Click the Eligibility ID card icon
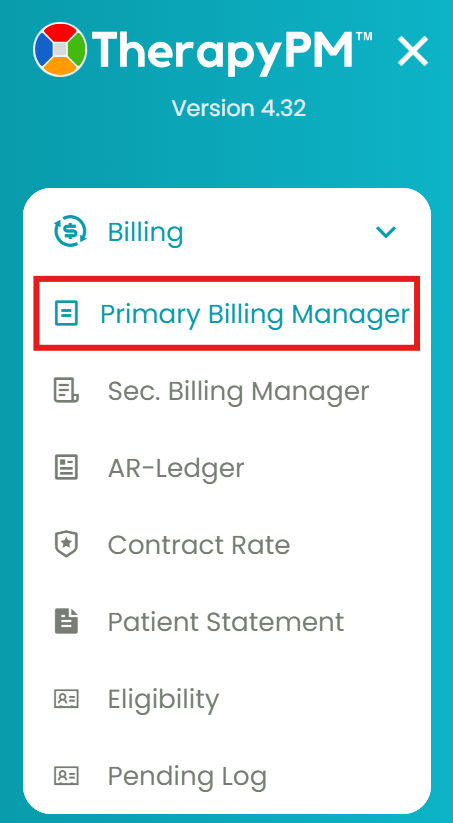 67,699
